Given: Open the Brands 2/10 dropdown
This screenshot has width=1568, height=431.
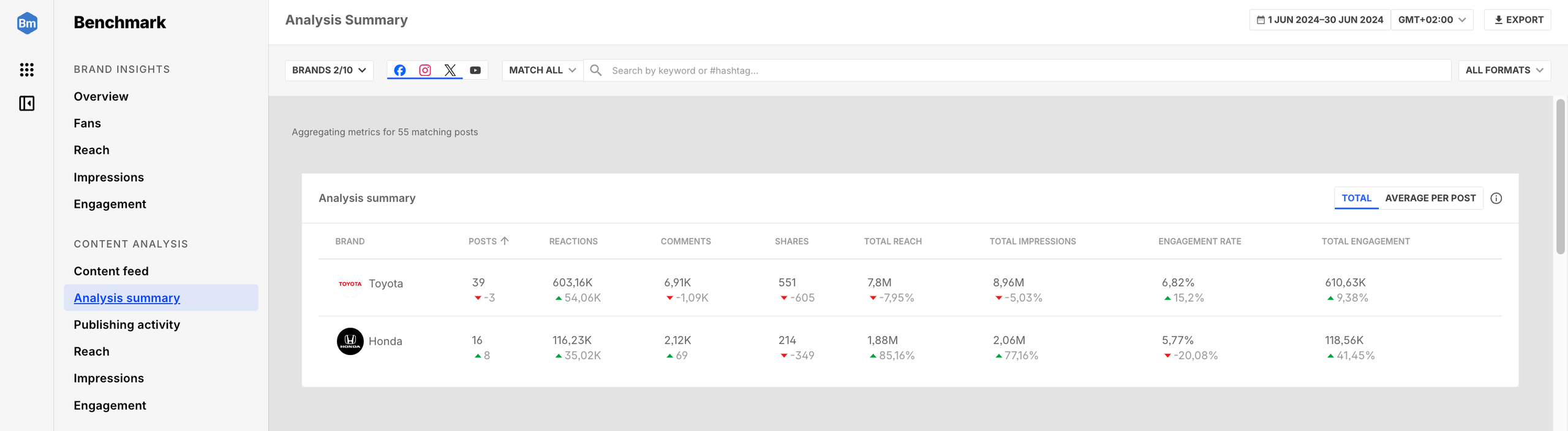Looking at the screenshot, I should (329, 71).
